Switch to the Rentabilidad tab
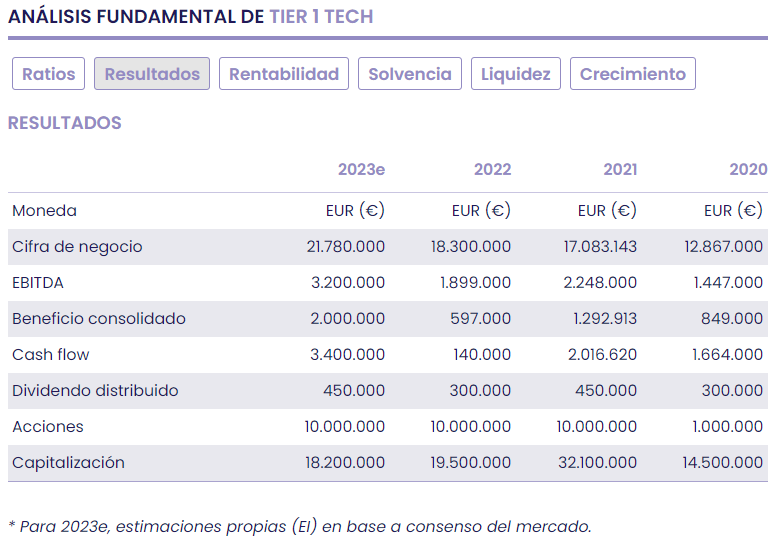 (x=284, y=74)
